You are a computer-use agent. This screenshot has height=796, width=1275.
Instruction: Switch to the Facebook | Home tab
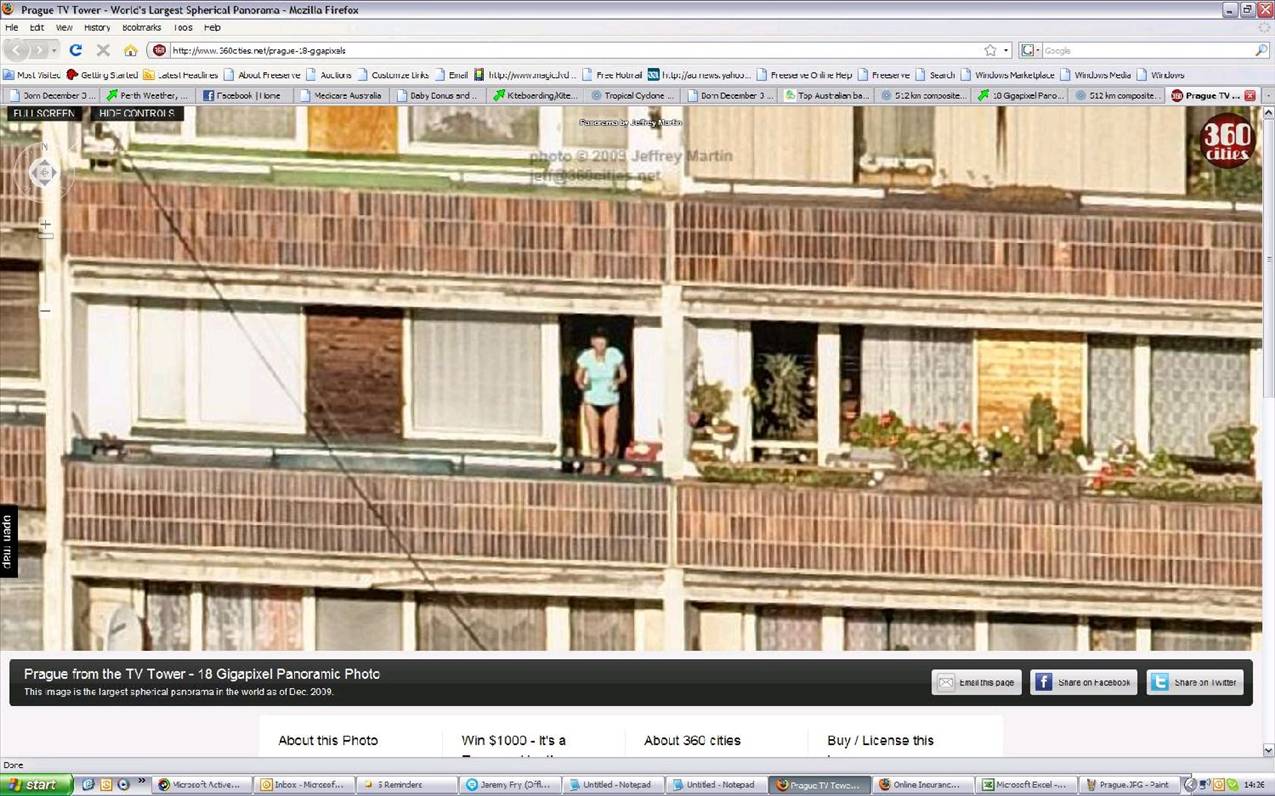(x=243, y=95)
